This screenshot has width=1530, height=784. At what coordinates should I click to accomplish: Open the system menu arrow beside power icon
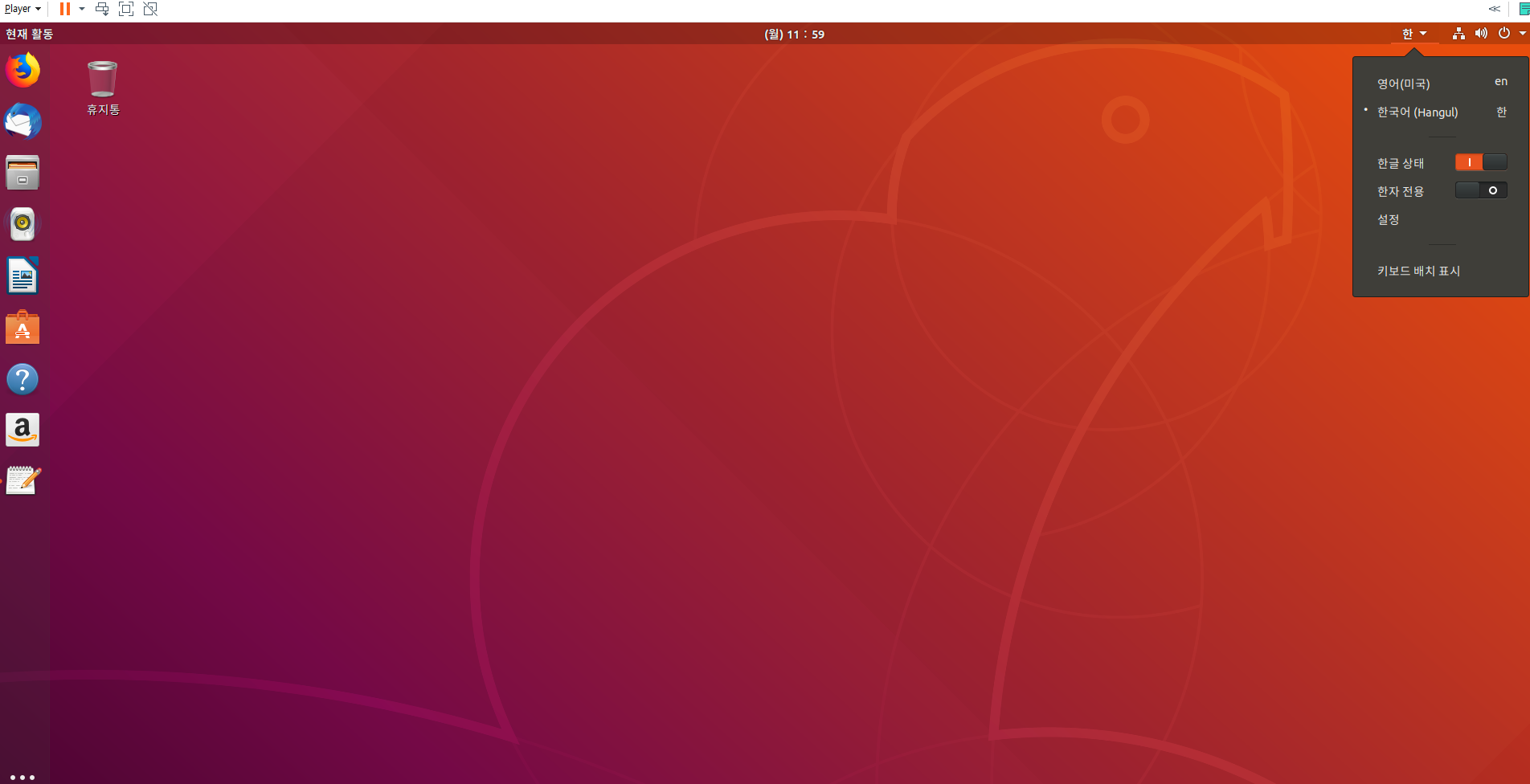pyautogui.click(x=1522, y=34)
